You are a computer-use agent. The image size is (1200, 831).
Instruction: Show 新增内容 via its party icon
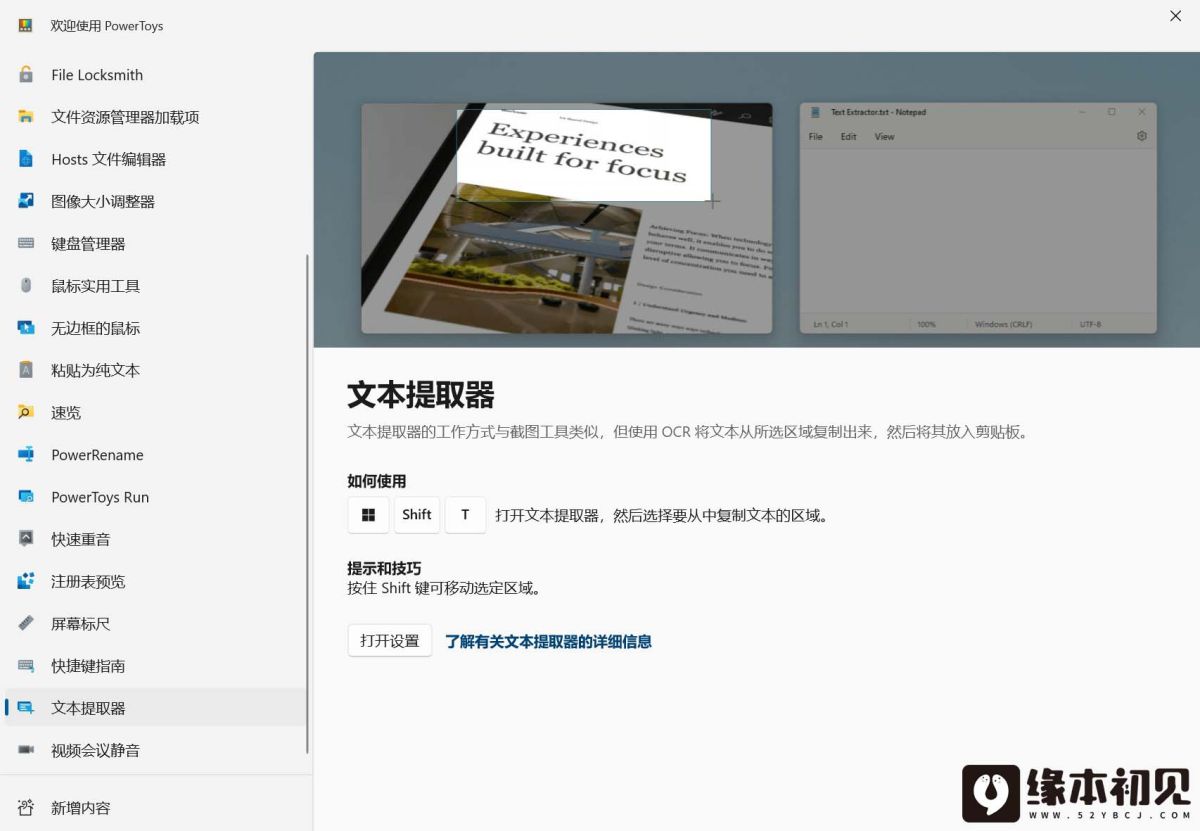[x=26, y=808]
